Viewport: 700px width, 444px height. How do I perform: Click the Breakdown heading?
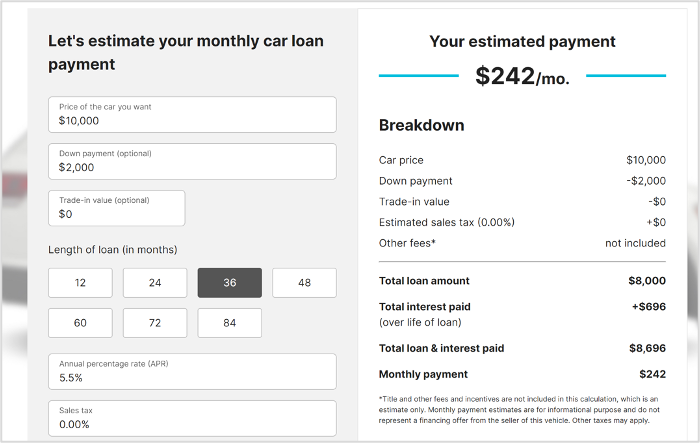coord(421,126)
